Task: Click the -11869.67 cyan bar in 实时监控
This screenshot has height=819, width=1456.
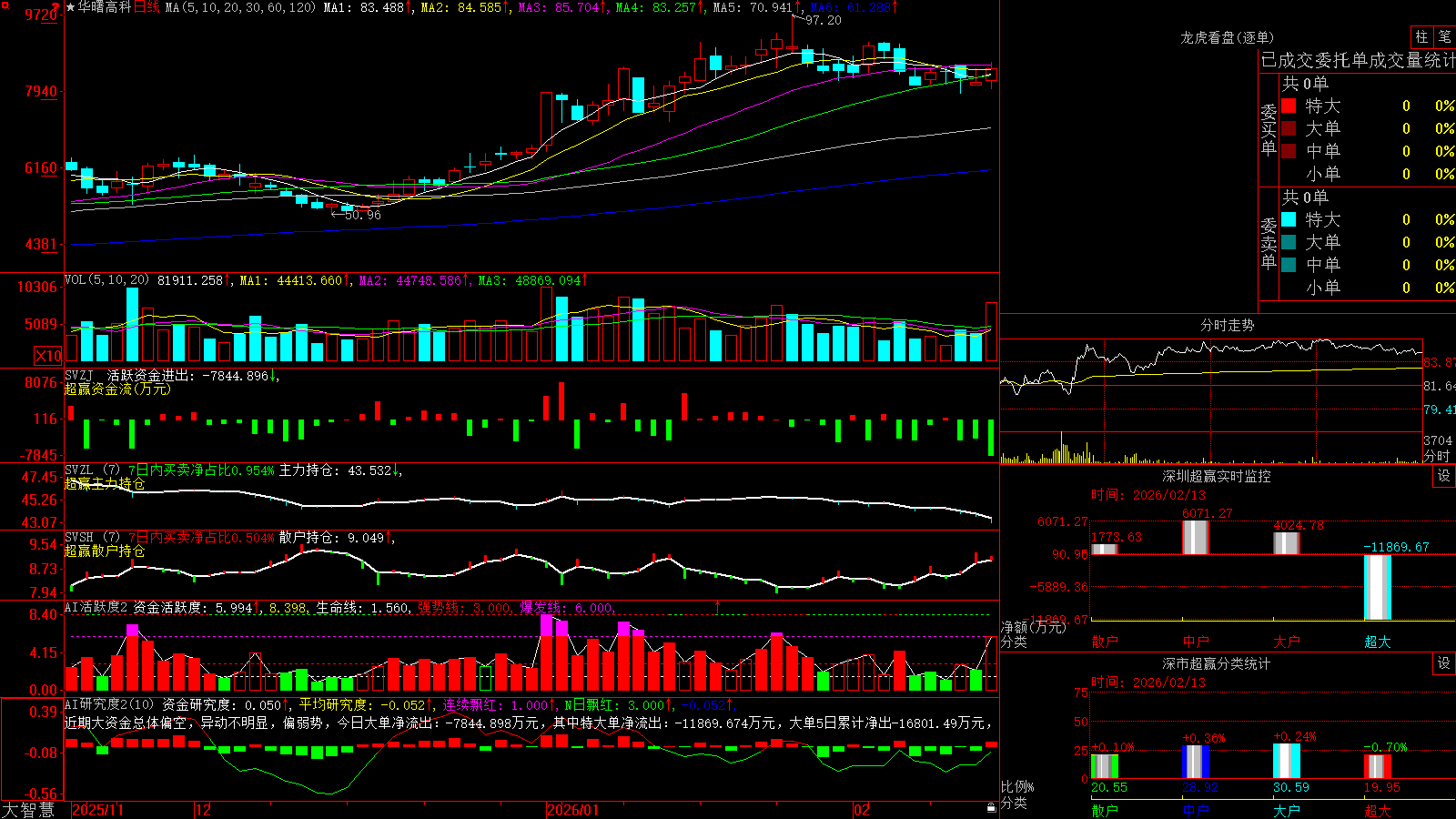Action: click(x=1378, y=587)
